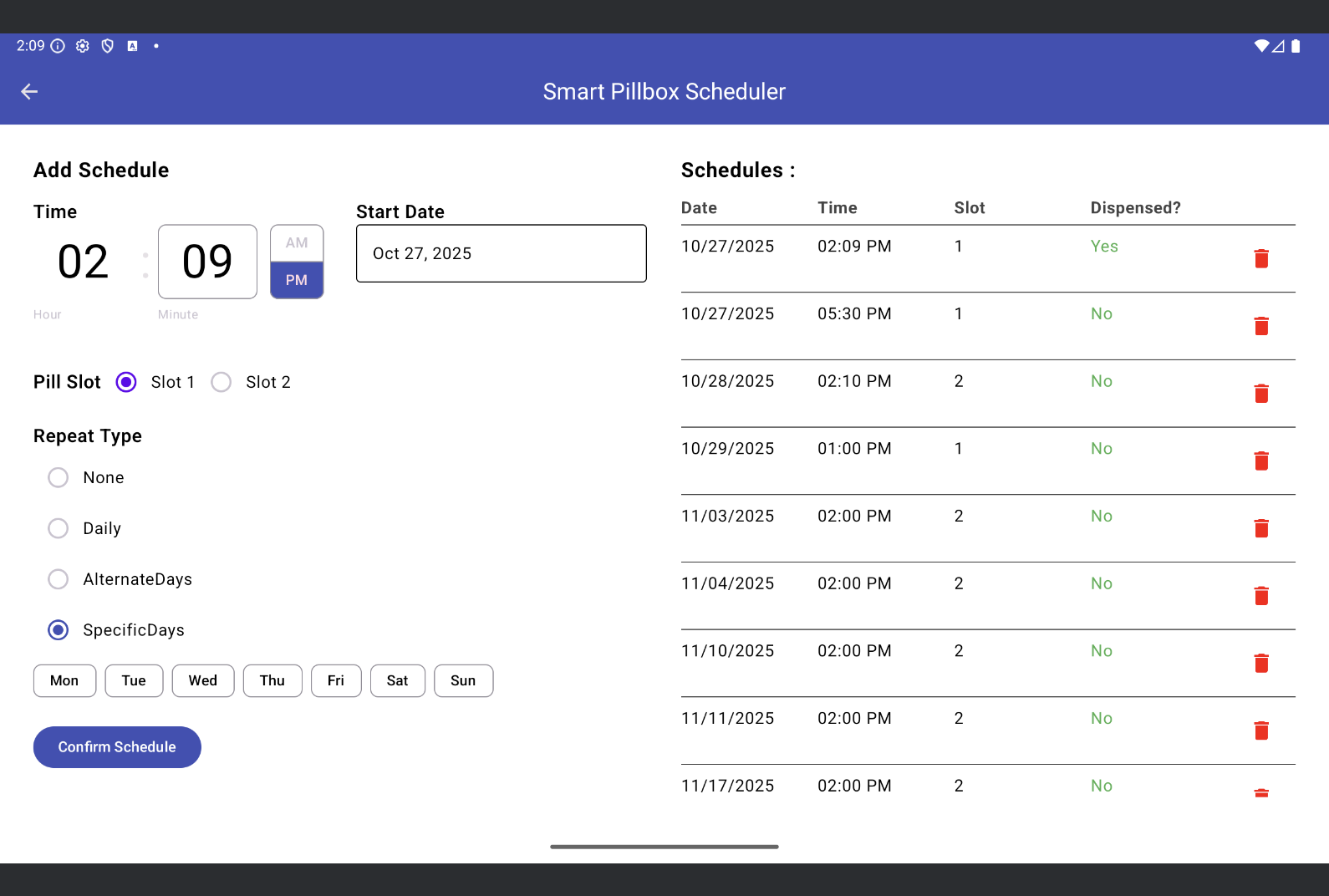1329x896 pixels.
Task: Tap the shield icon in status bar
Action: [107, 46]
